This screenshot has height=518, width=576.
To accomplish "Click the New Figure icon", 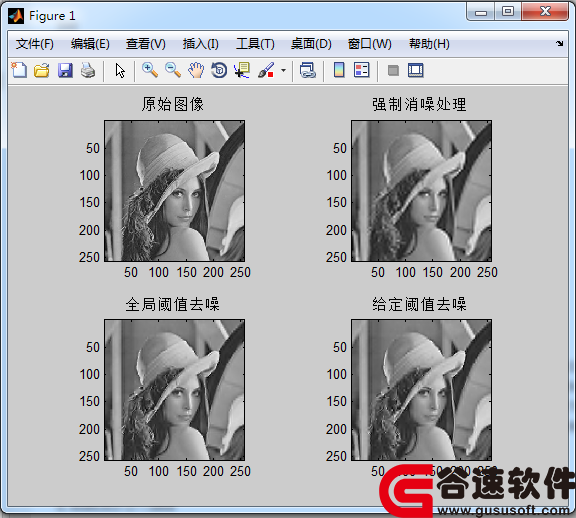I will 19,70.
